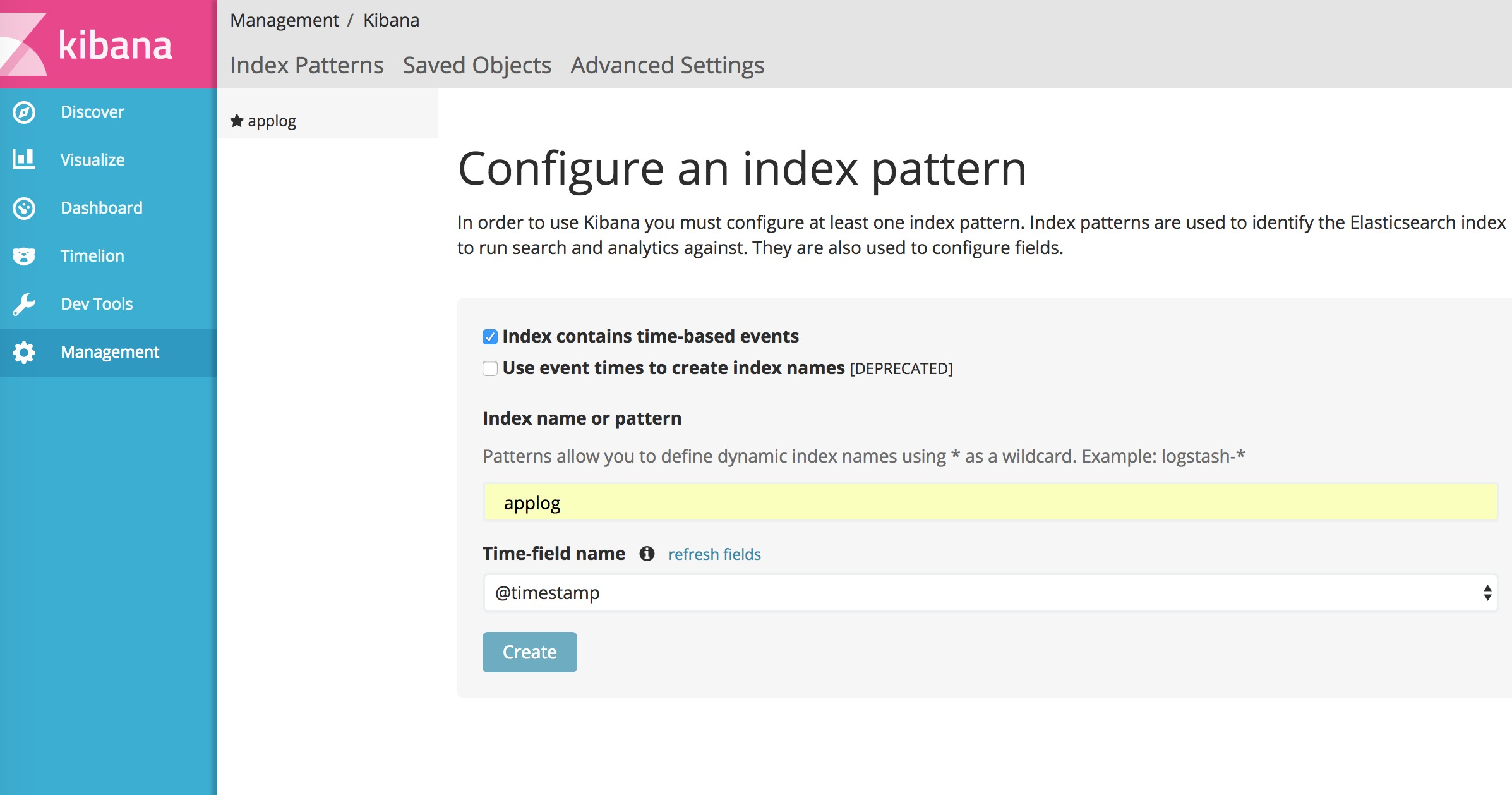1512x795 pixels.
Task: Go to the Index Patterns tab
Action: tap(306, 65)
